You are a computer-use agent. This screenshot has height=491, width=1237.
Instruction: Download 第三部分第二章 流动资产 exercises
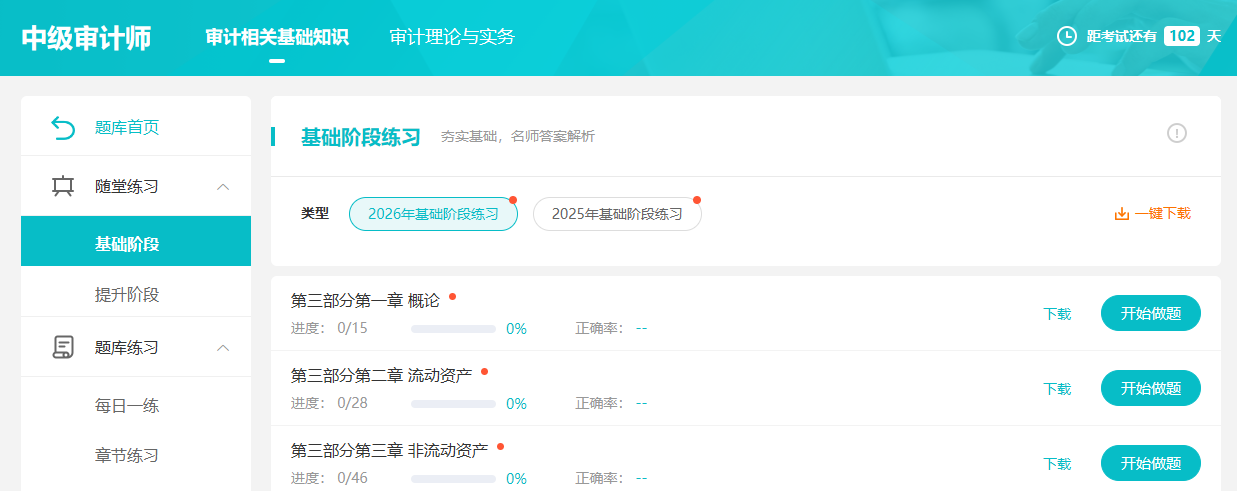(x=1057, y=389)
